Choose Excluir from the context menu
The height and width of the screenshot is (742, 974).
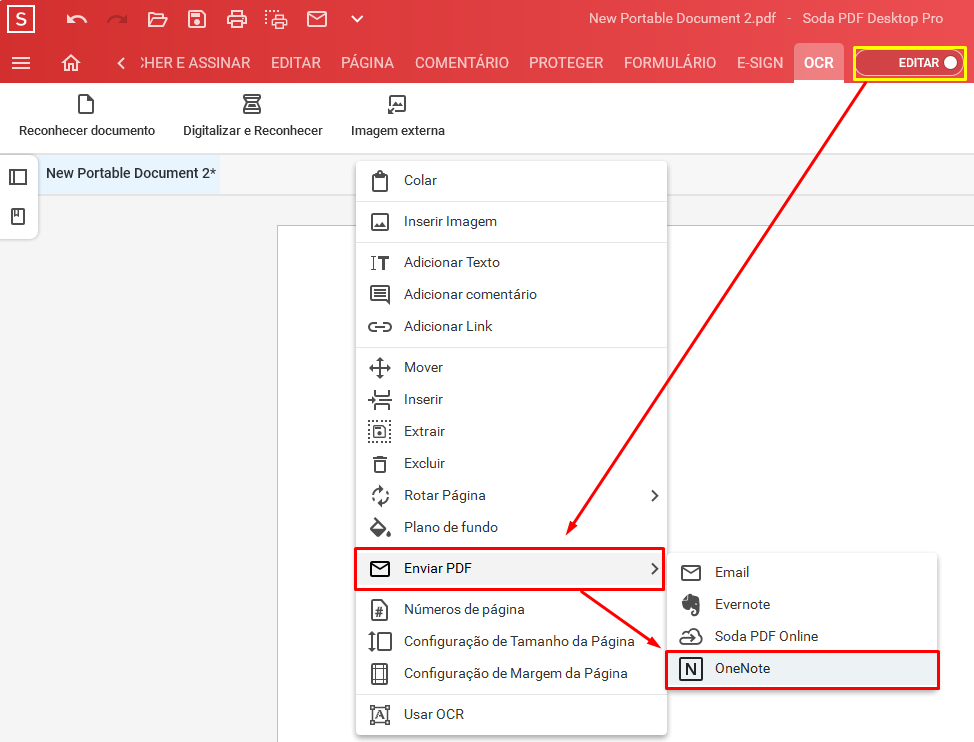click(511, 463)
